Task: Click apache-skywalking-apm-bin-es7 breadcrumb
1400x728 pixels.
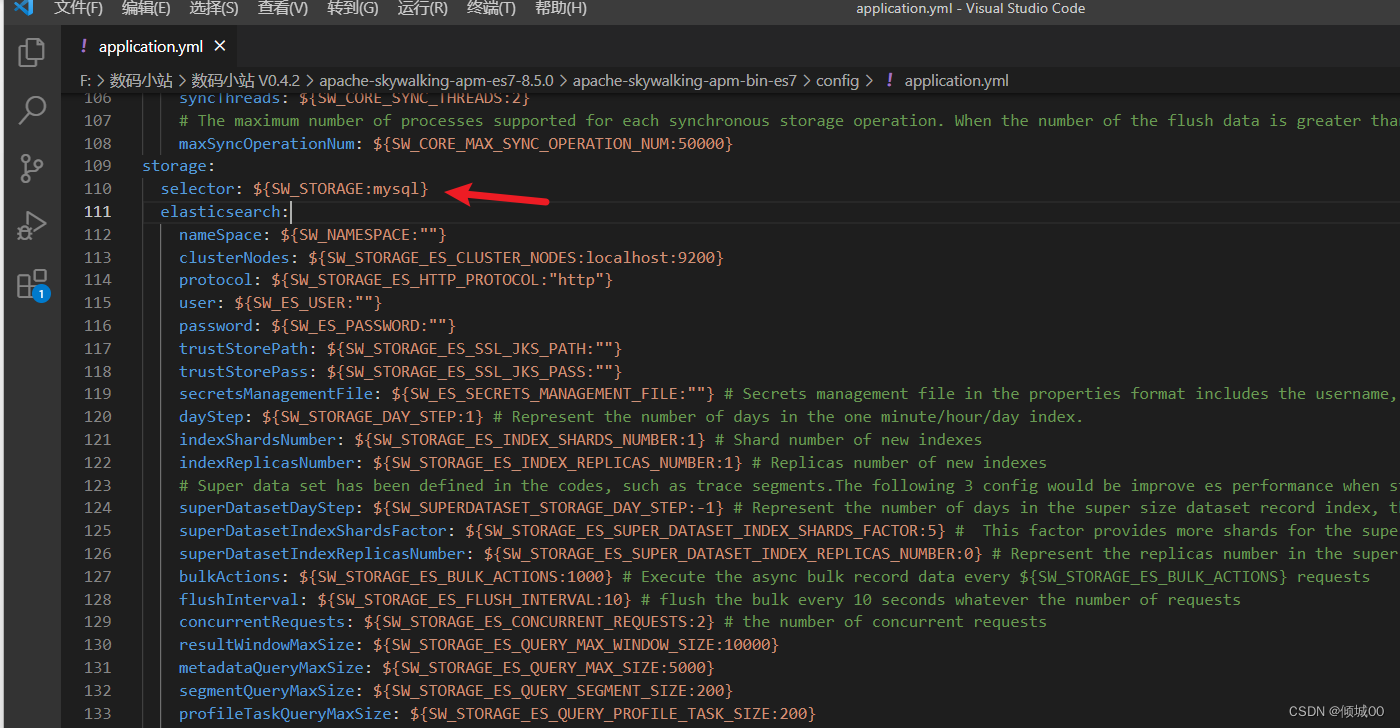Action: click(685, 81)
